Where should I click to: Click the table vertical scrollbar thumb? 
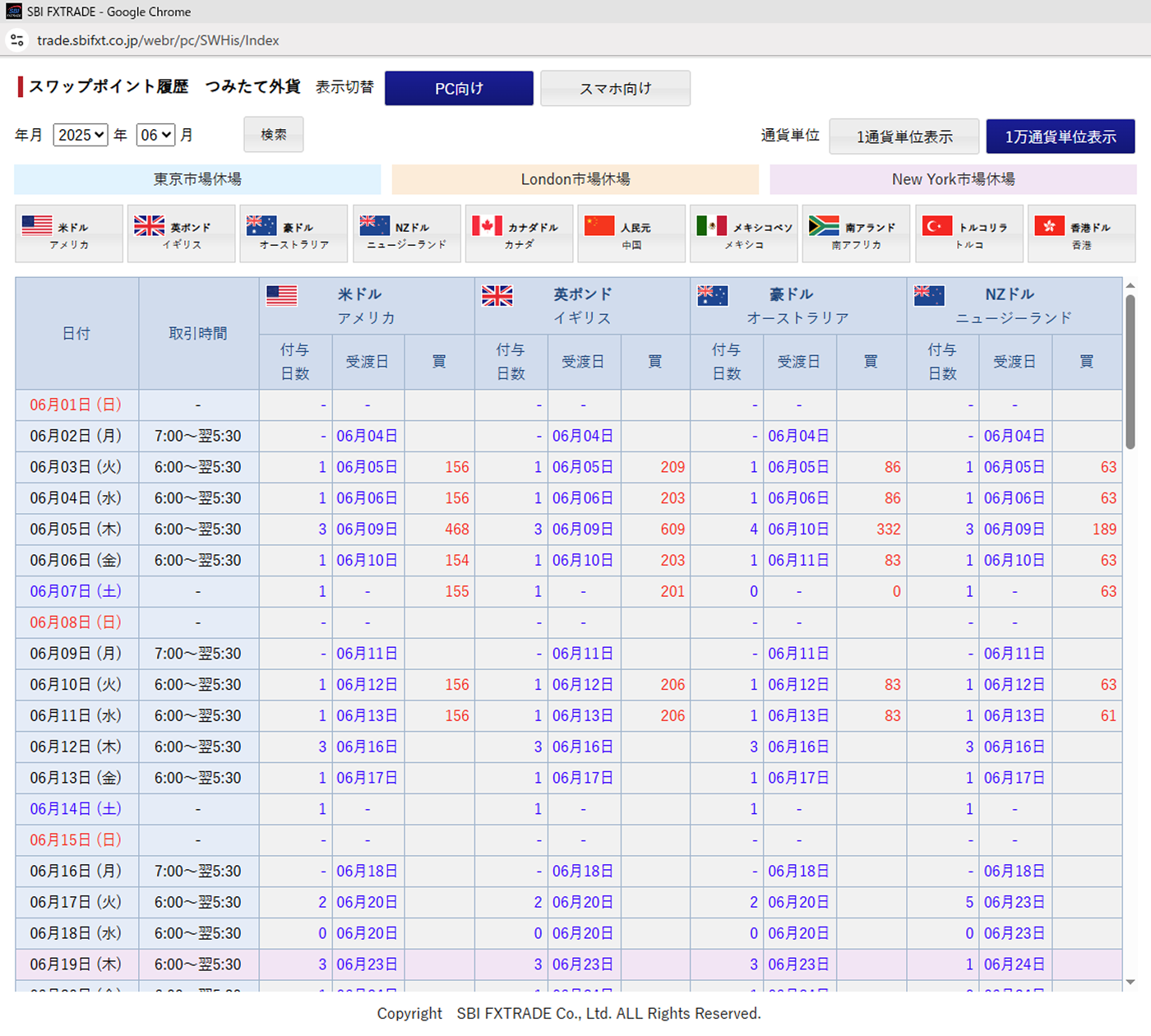click(x=1130, y=372)
